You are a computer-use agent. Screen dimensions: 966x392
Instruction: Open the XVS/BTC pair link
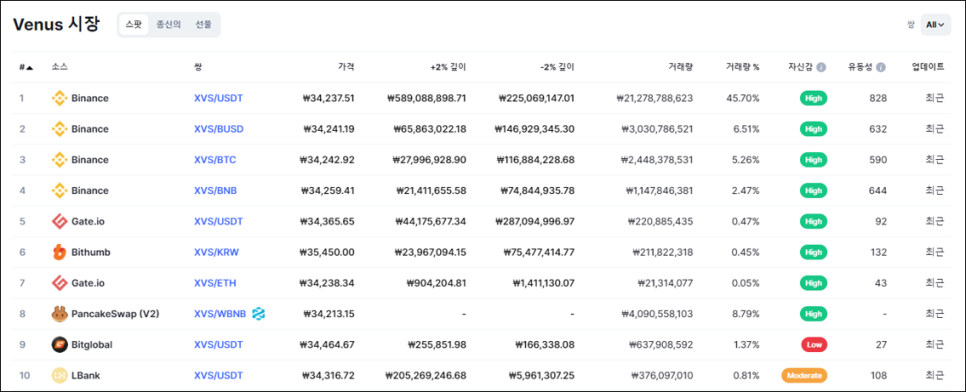coord(215,160)
